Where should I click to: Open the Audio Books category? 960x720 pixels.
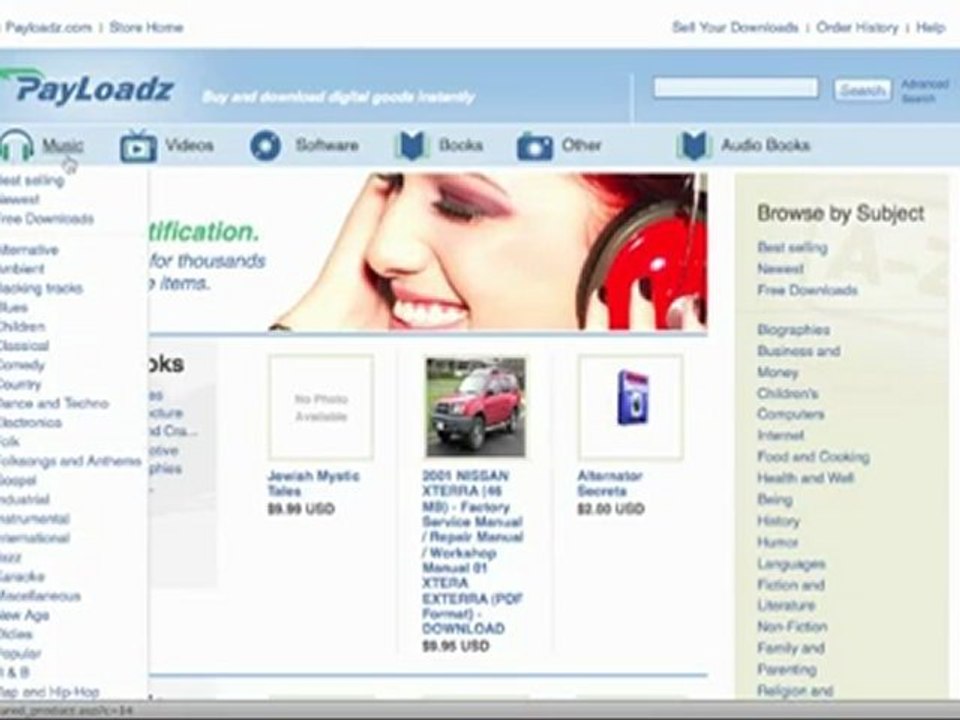[x=765, y=145]
